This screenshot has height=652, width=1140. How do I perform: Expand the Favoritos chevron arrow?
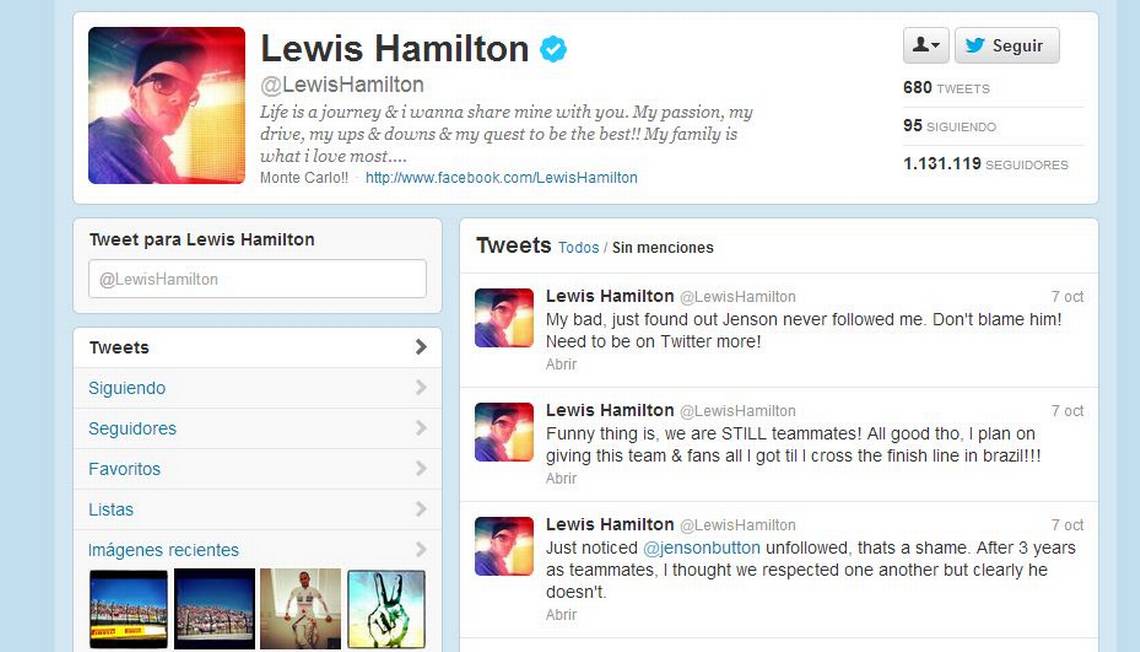421,469
